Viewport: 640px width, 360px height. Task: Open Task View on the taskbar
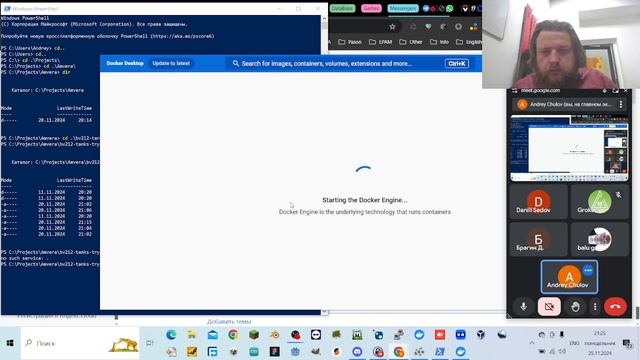tap(150, 343)
